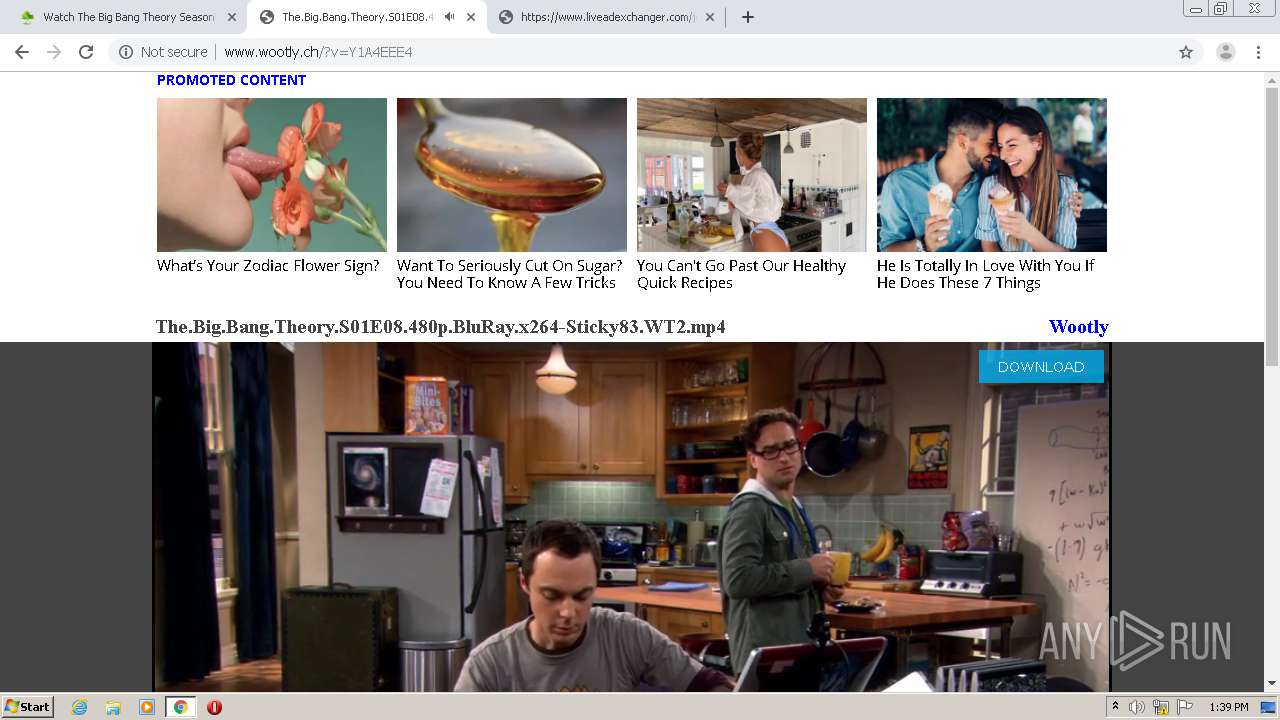Open the Zodiac Flower Sign ad image

click(272, 175)
